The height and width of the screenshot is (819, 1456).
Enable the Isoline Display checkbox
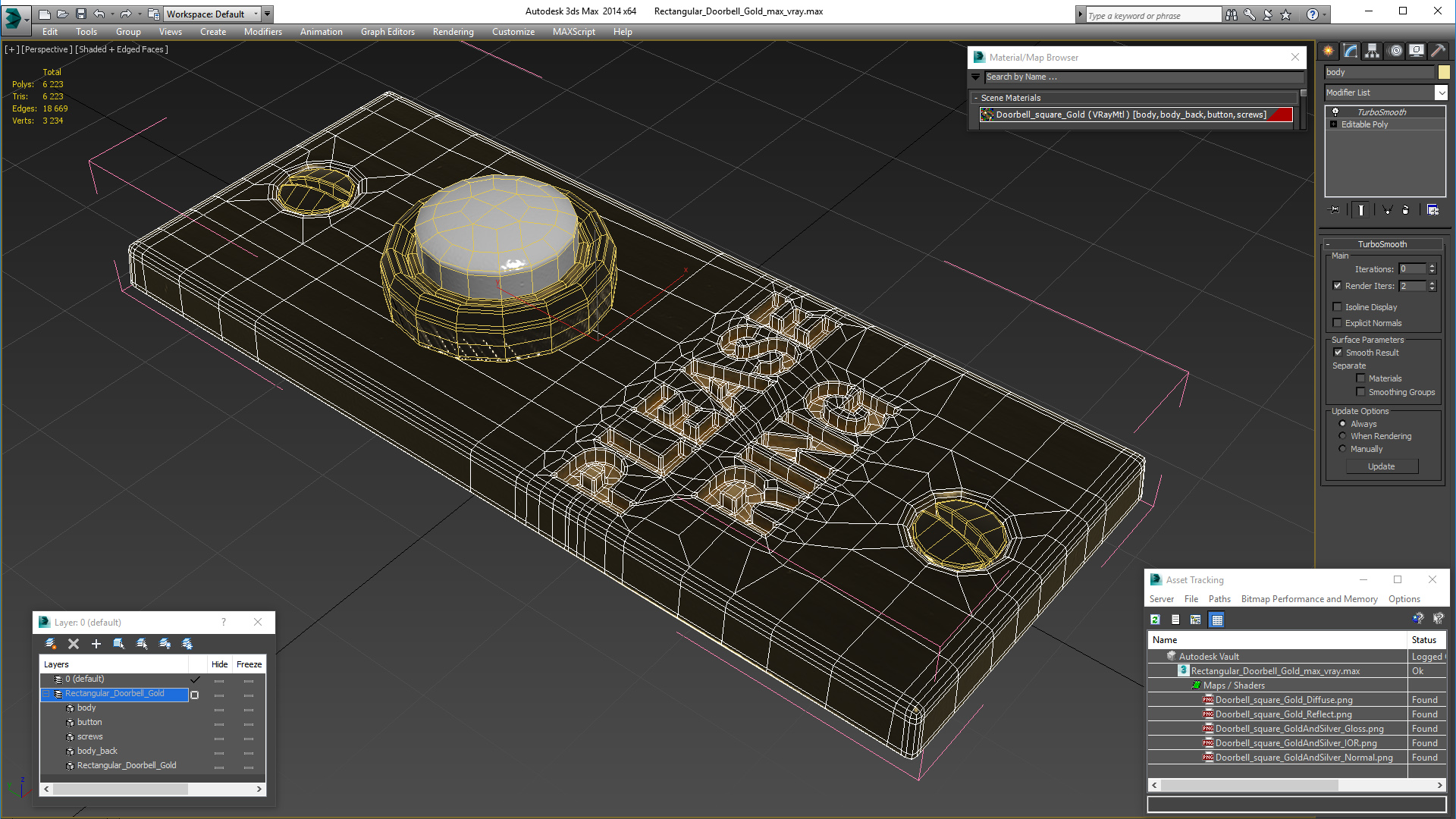click(1338, 307)
